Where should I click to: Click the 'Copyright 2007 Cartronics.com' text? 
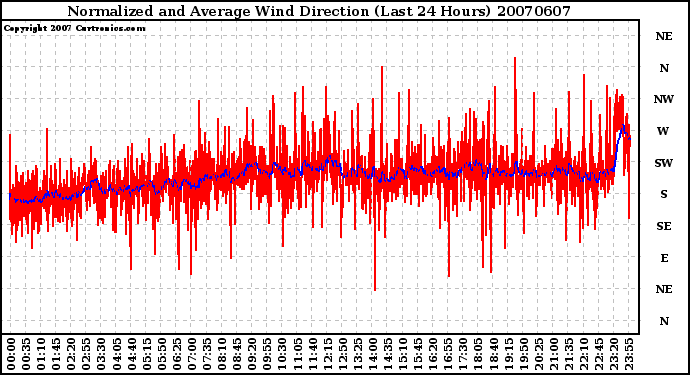[x=74, y=28]
